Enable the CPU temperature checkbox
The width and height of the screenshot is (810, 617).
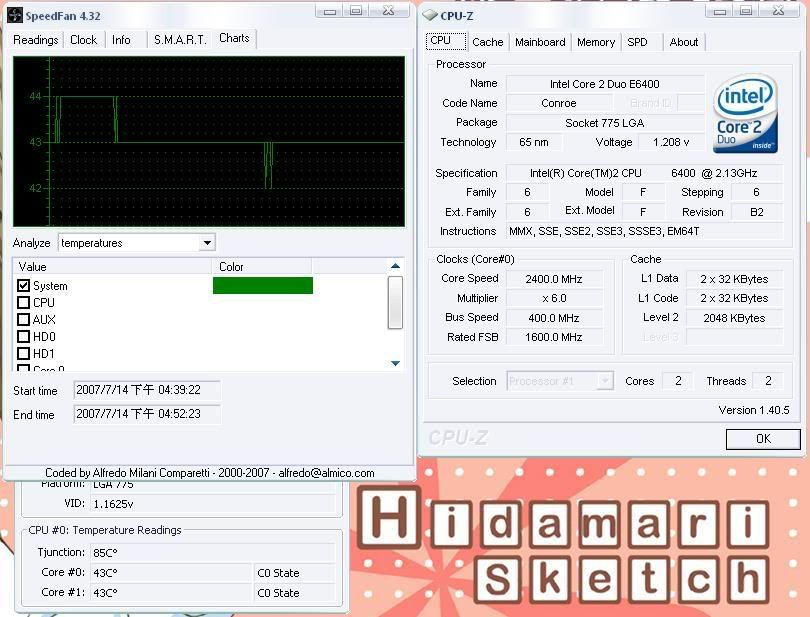[23, 302]
